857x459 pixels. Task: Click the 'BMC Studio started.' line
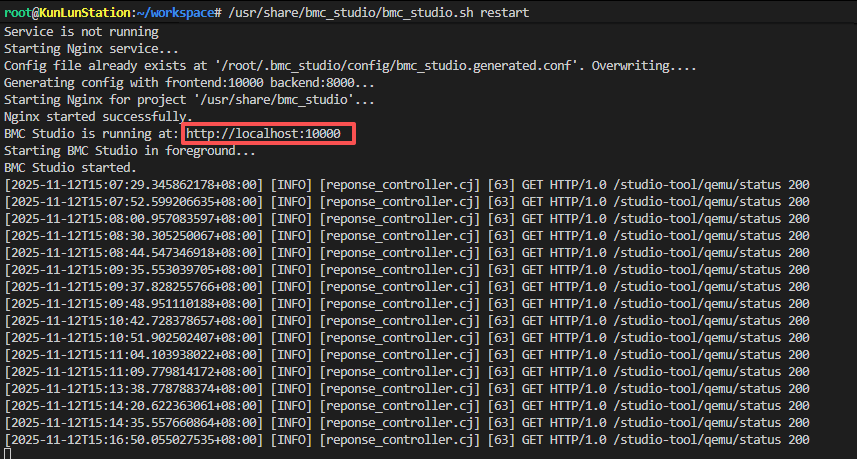[x=71, y=167]
